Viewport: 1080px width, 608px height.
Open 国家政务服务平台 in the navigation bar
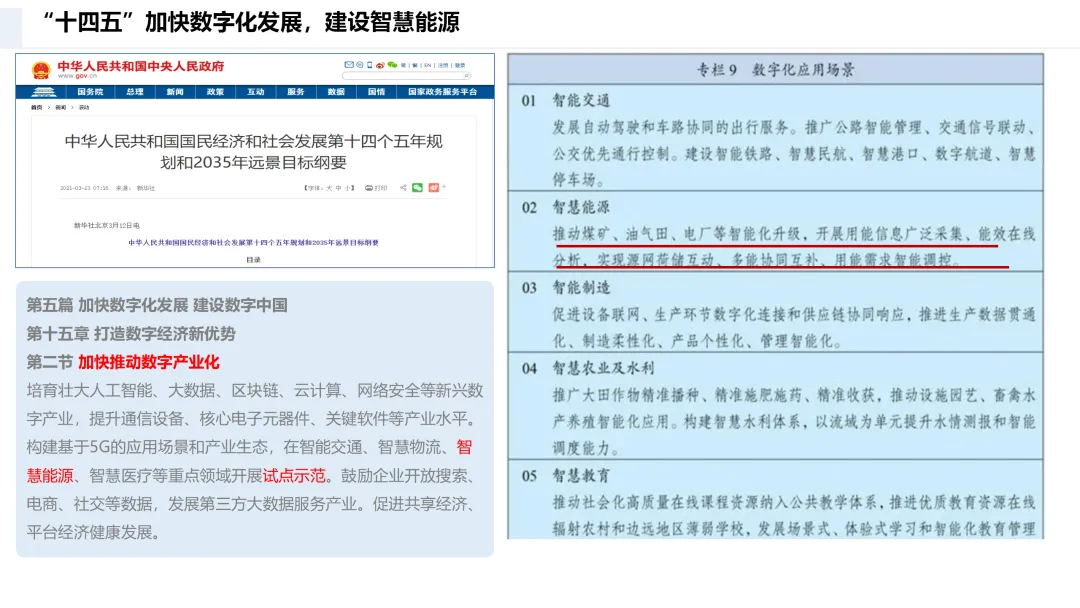[443, 92]
